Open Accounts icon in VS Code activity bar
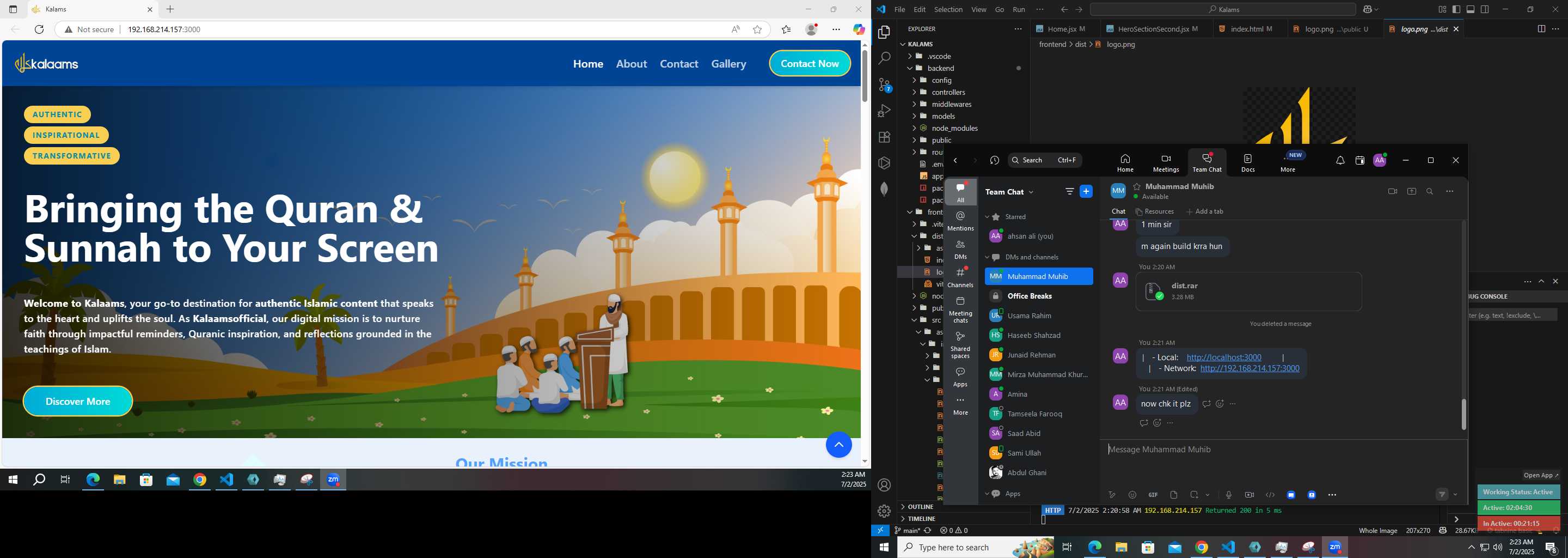The height and width of the screenshot is (558, 1568). [x=884, y=485]
